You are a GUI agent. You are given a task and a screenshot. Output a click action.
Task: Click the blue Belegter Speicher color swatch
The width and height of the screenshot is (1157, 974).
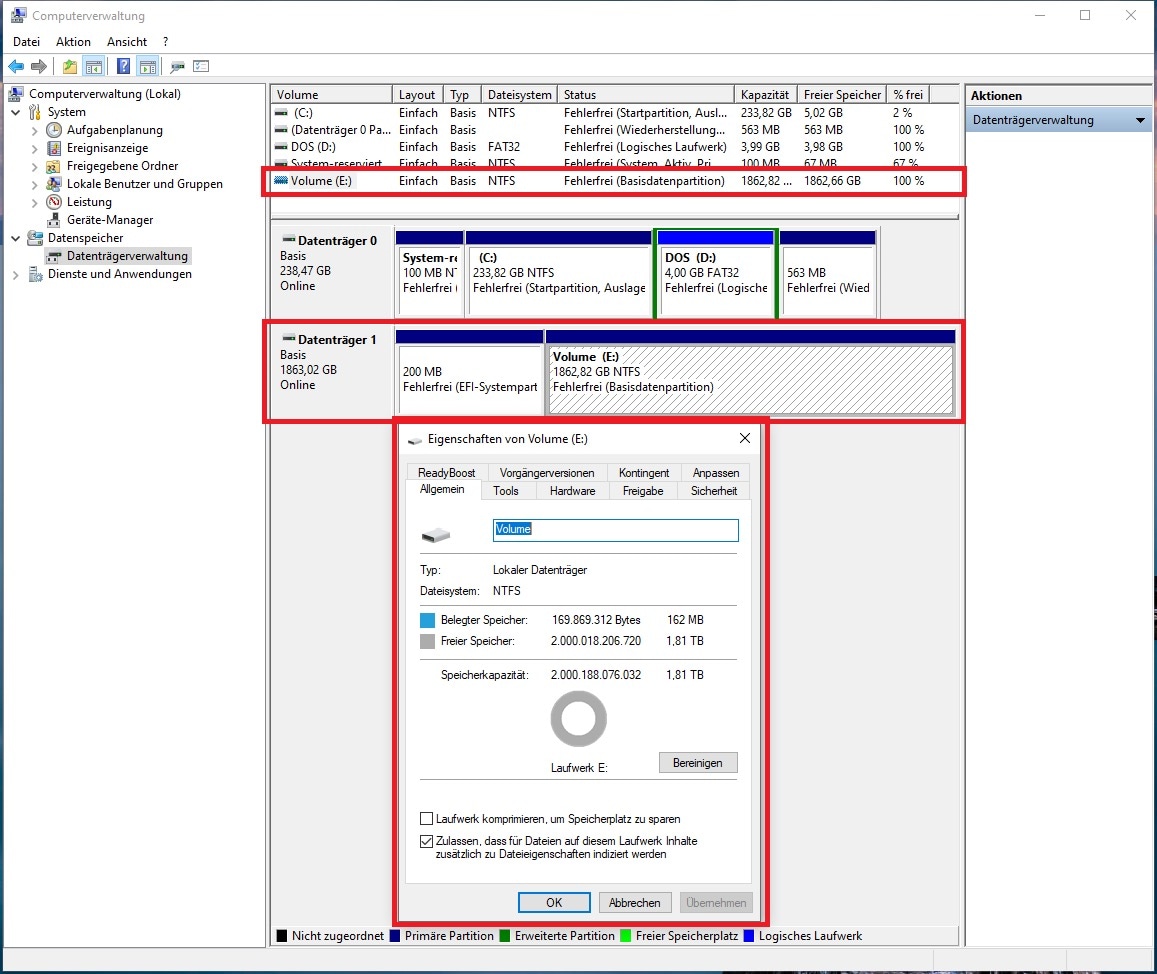tap(427, 620)
